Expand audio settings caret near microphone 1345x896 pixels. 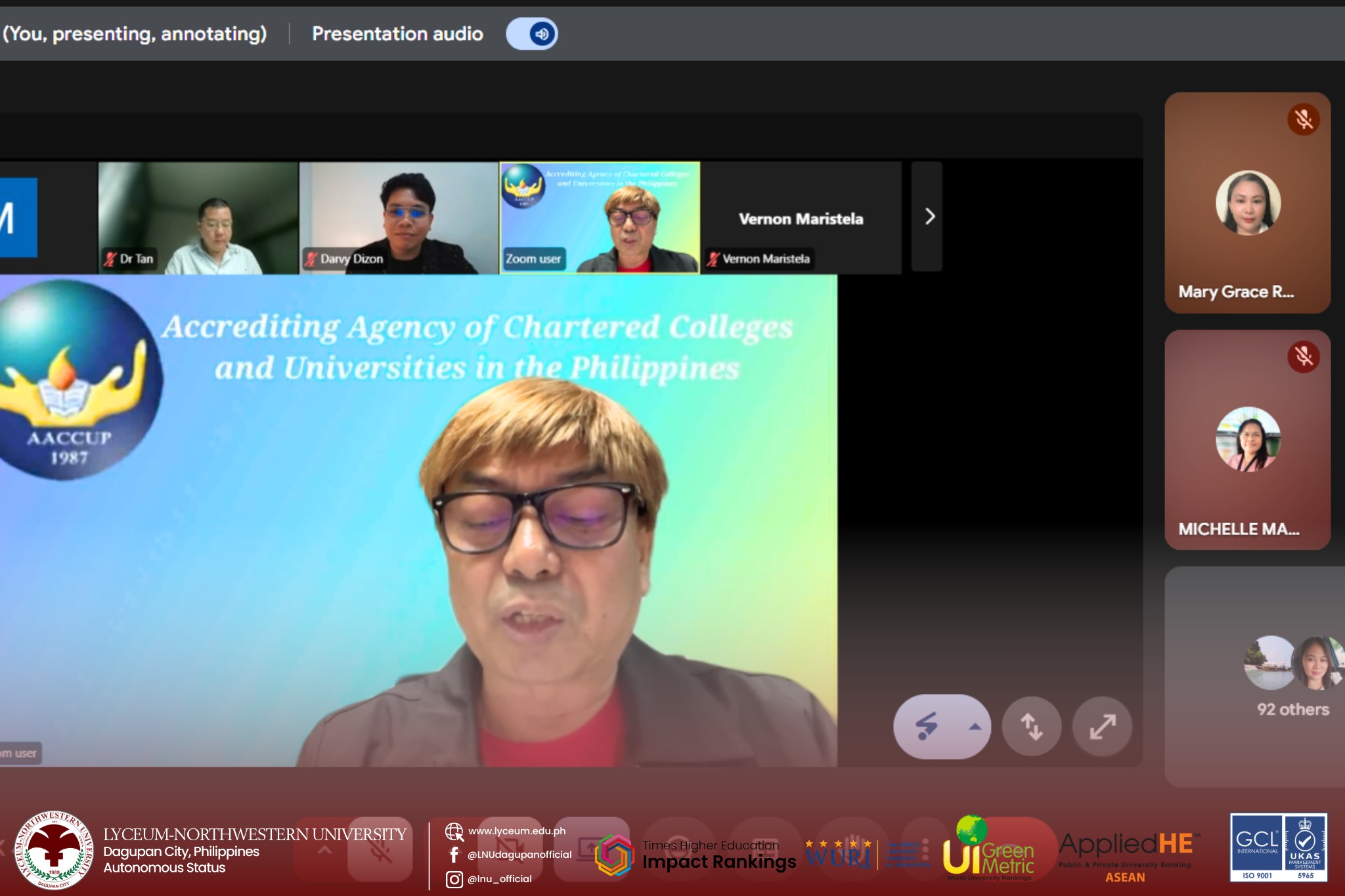pos(324,850)
